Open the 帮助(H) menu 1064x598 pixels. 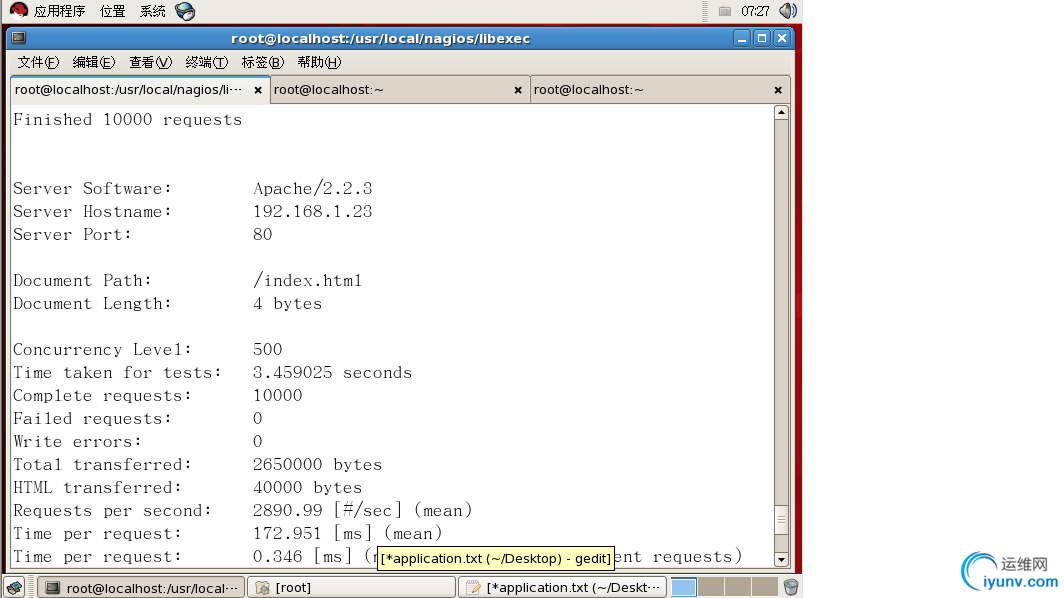coord(319,62)
